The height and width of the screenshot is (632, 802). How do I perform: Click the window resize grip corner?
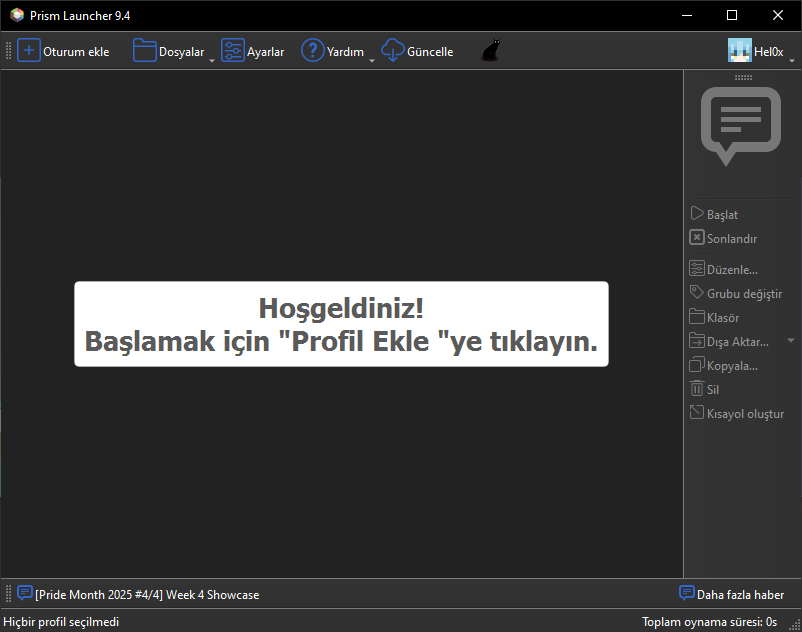[x=795, y=625]
